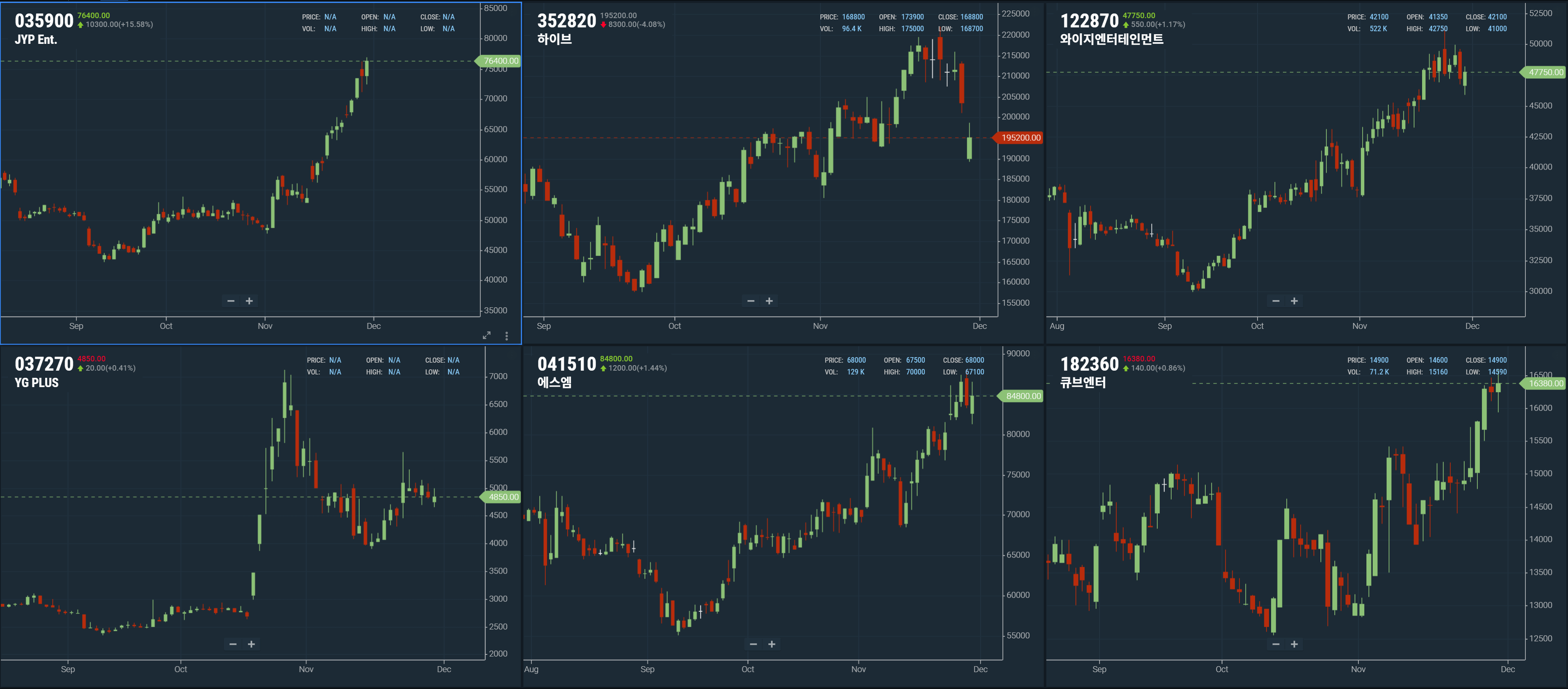Zoom out on the 041510 에스엠 chart
Image resolution: width=1568 pixels, height=689 pixels.
tap(753, 644)
